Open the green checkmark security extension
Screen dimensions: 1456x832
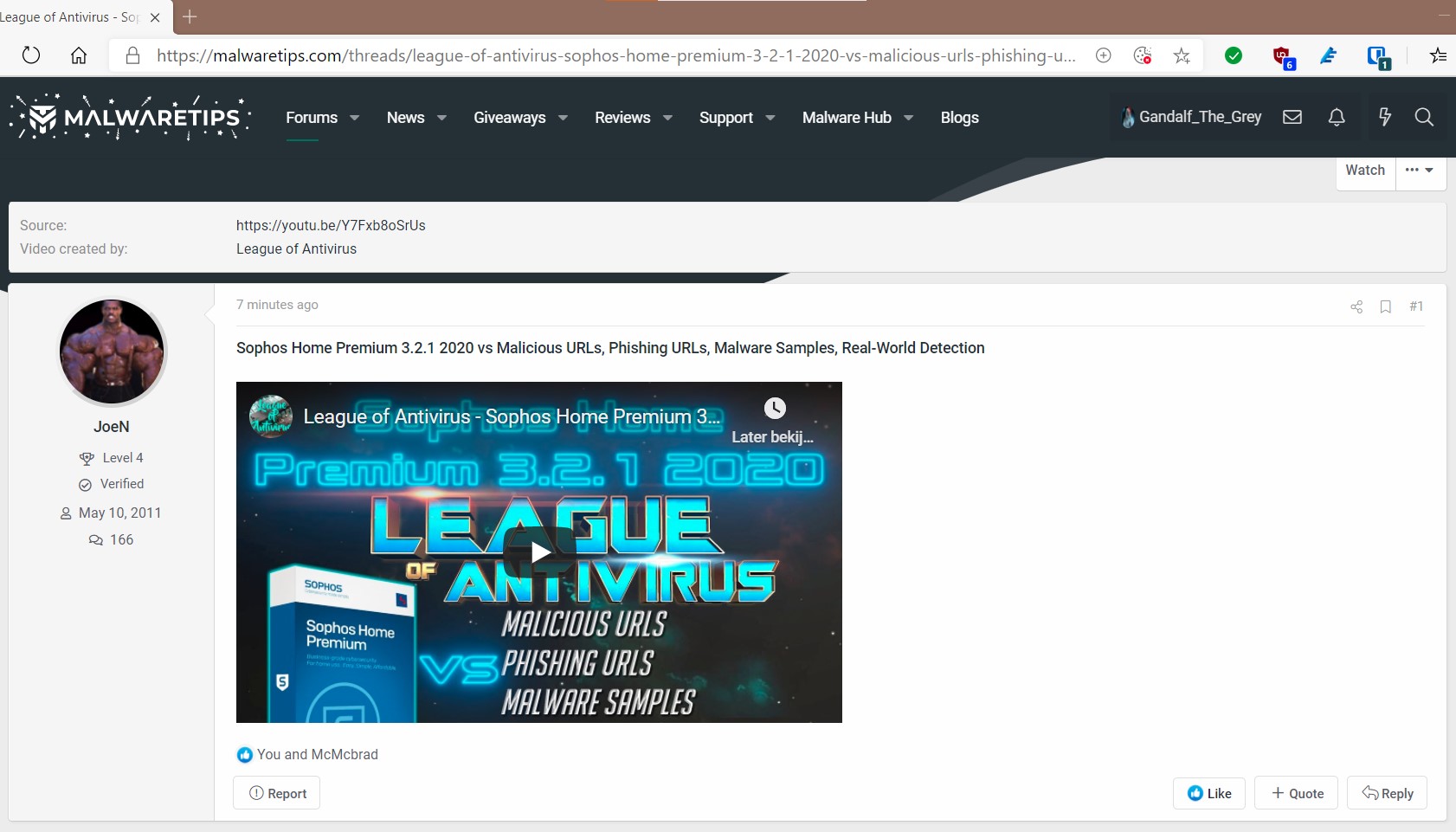[1234, 55]
